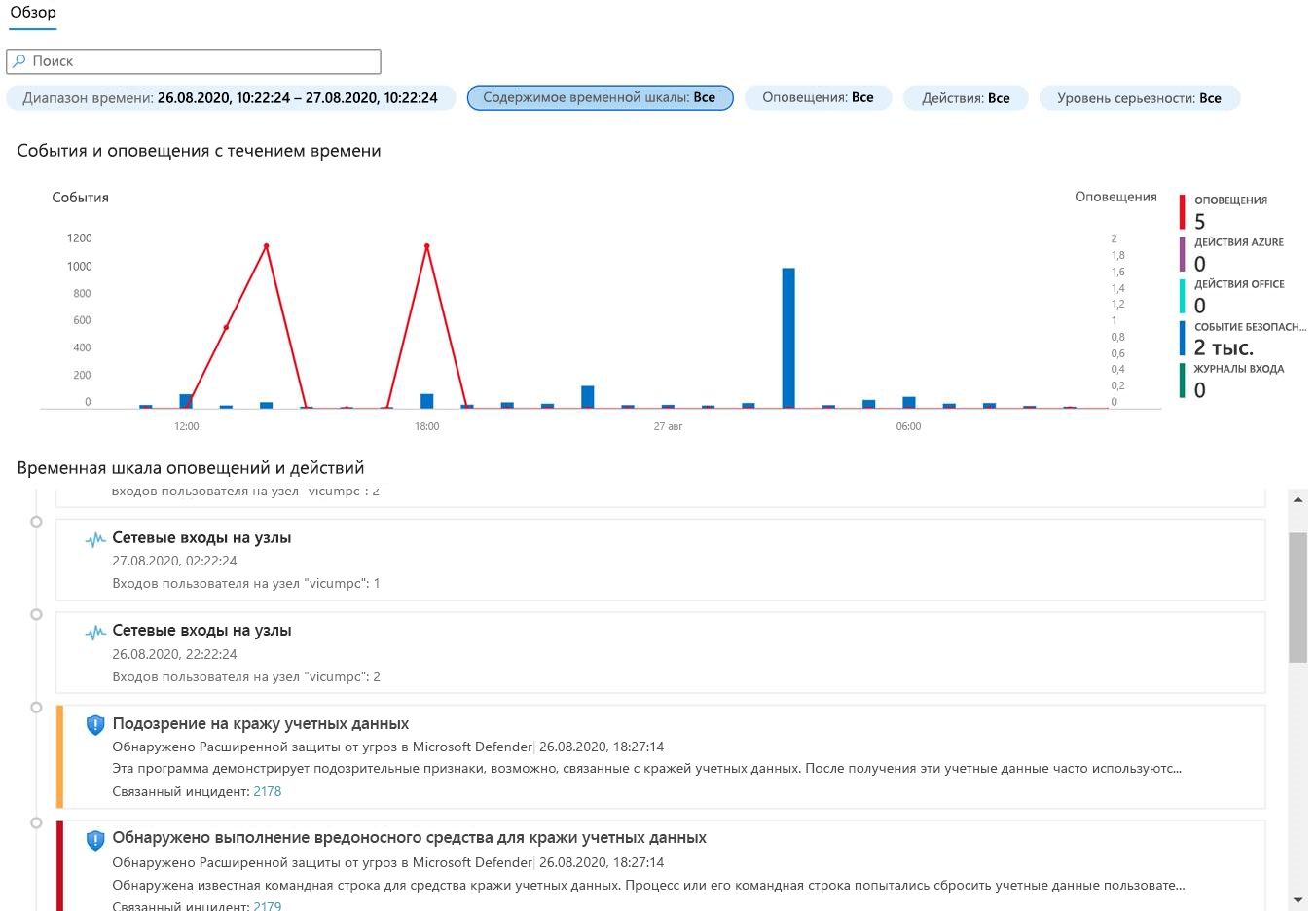Open related incident link 2179

click(268, 905)
